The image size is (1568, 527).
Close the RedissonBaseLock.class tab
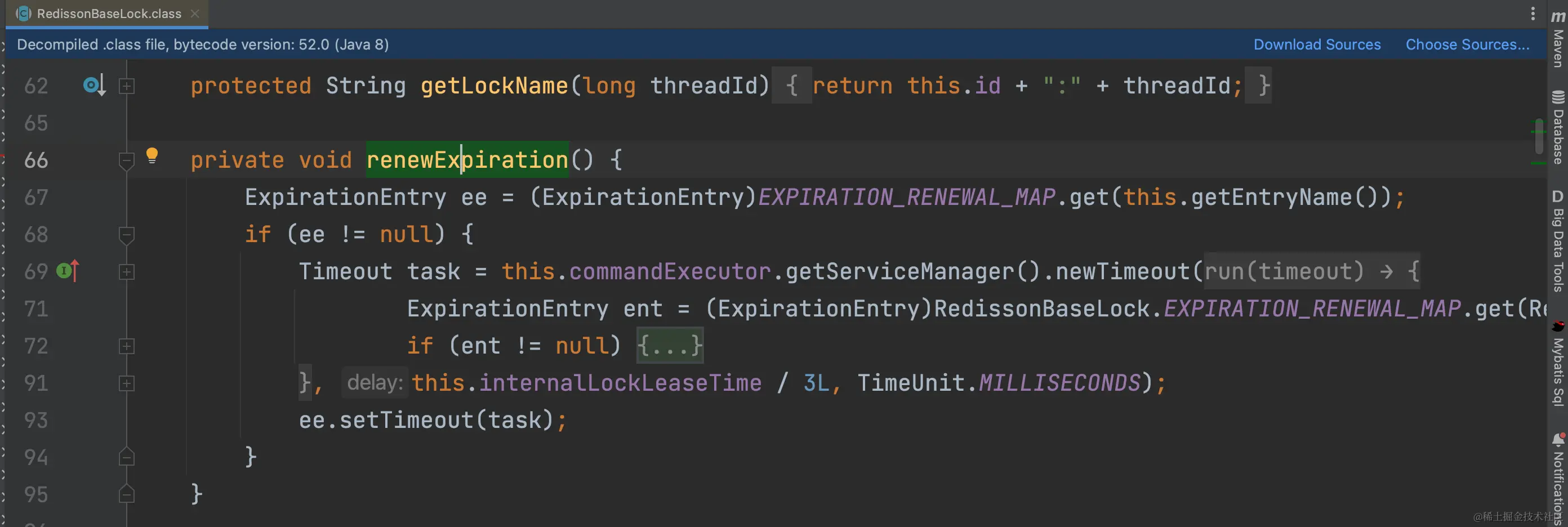point(195,14)
